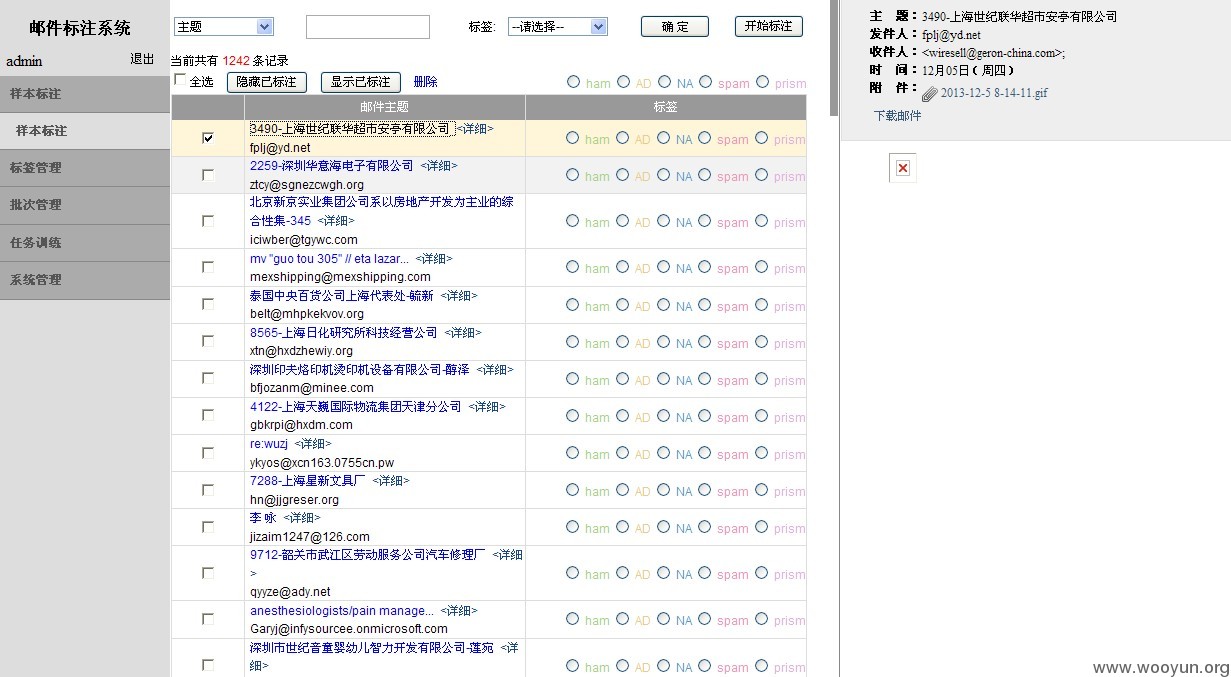1231x677 pixels.
Task: Select NA for the re:wuzj row
Action: click(x=664, y=453)
